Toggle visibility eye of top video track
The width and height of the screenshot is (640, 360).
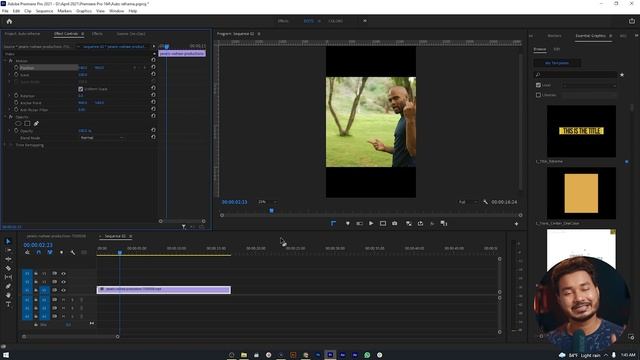coord(63,273)
